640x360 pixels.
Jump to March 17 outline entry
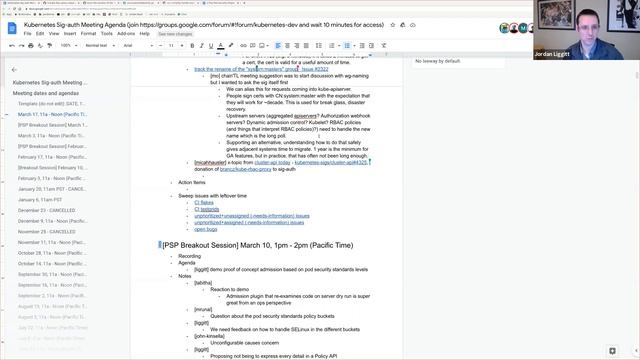pyautogui.click(x=52, y=114)
